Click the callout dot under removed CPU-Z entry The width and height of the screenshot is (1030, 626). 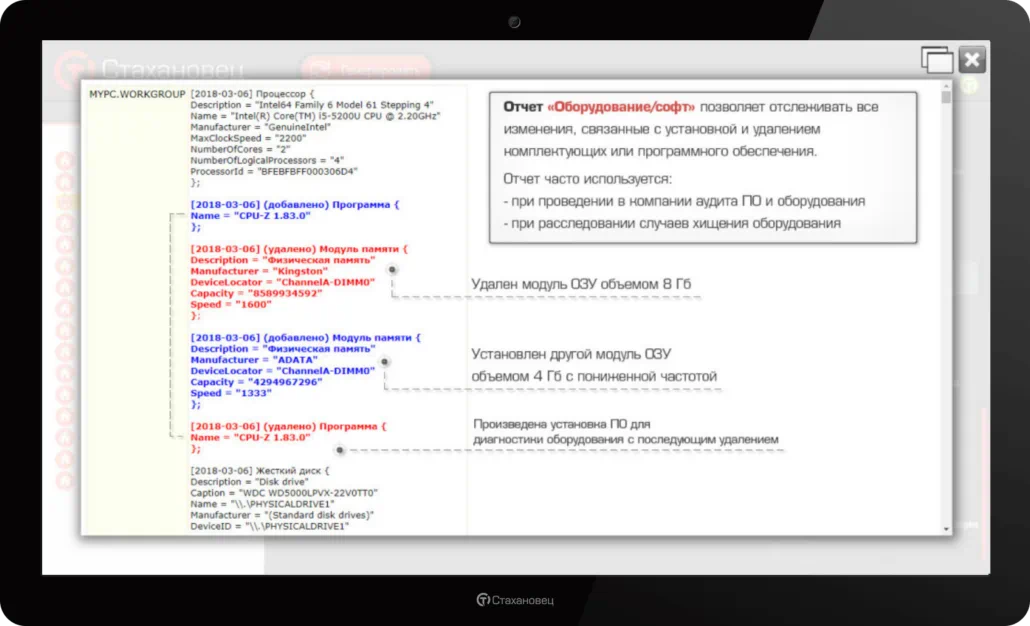point(340,450)
